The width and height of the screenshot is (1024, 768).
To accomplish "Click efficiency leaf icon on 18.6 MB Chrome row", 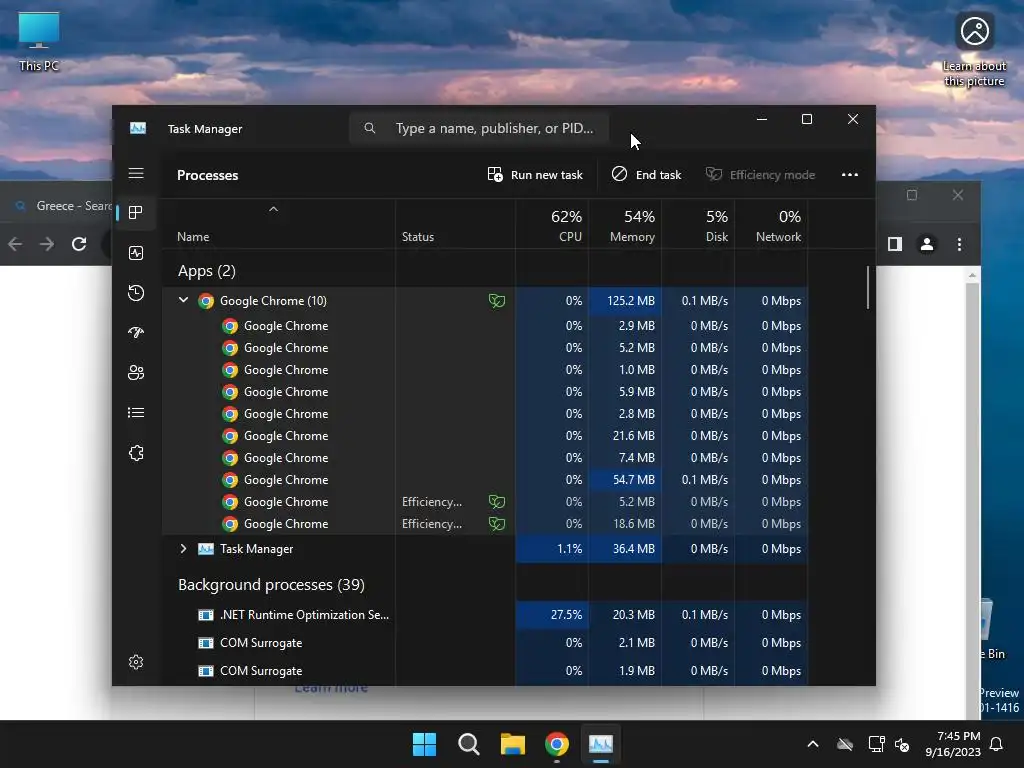I will 497,524.
